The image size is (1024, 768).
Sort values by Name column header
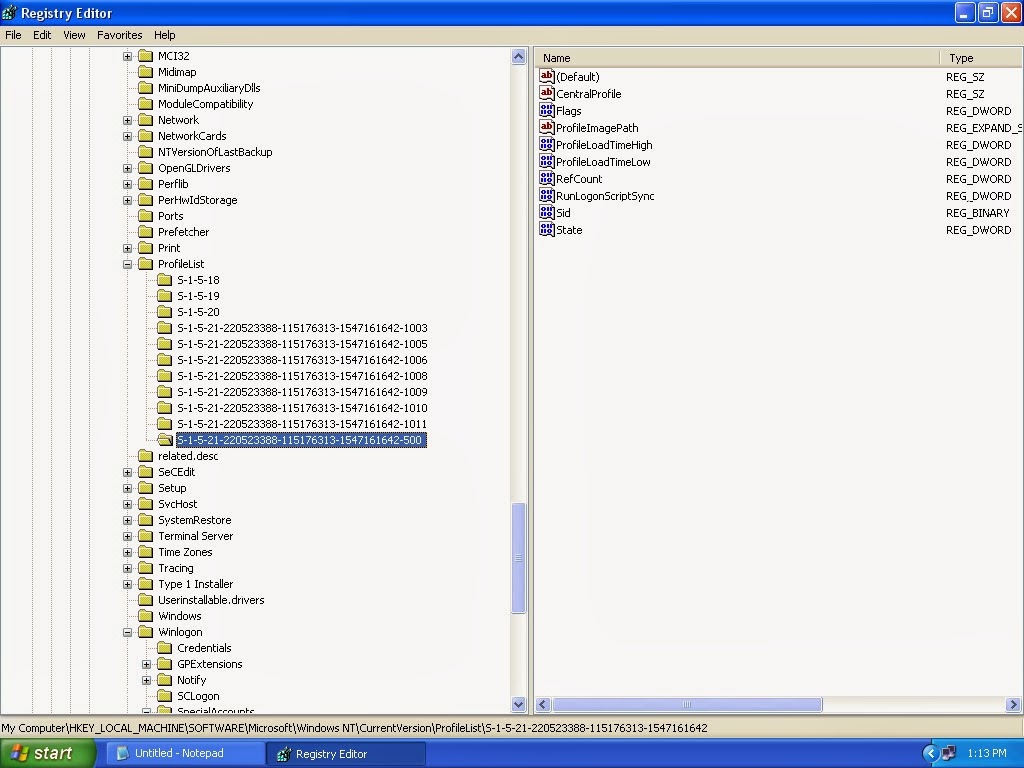(737, 58)
